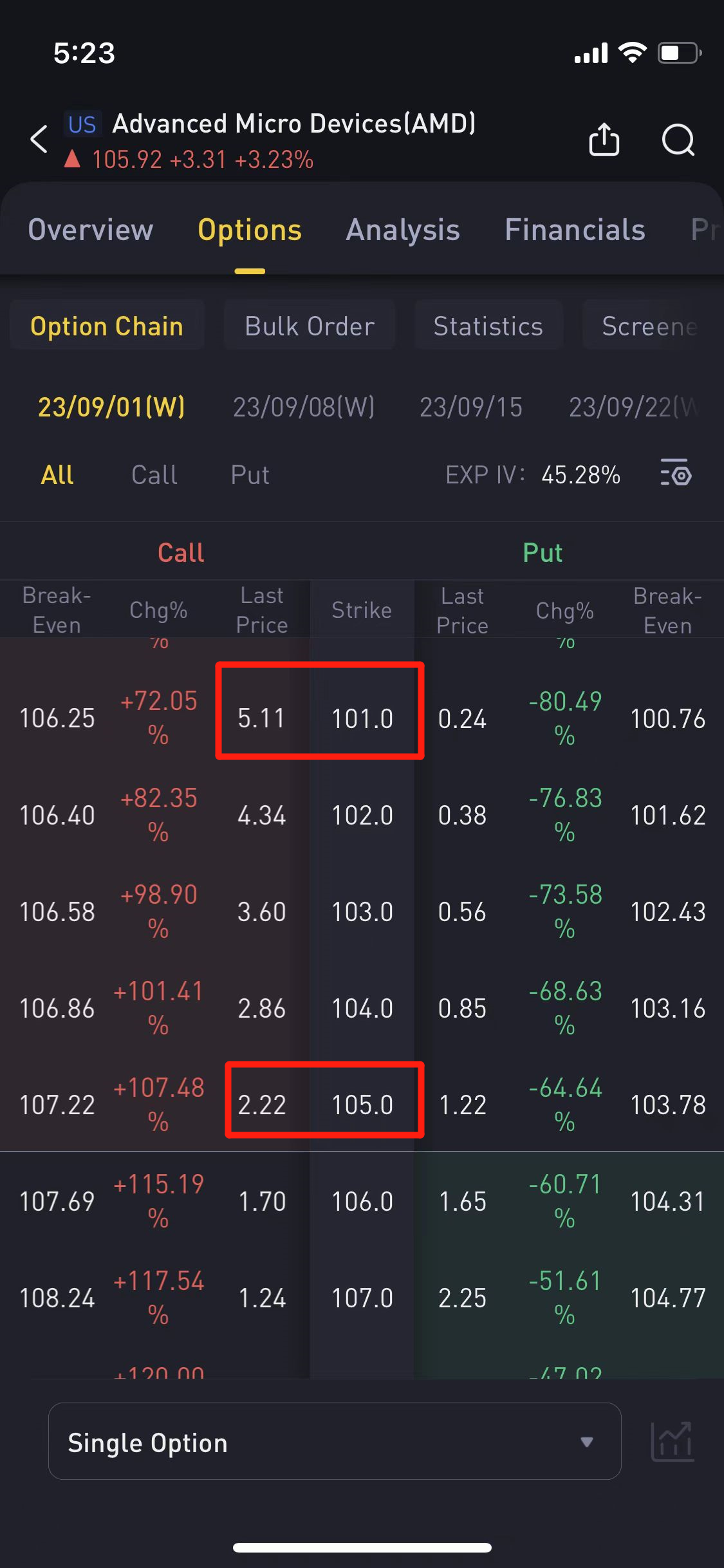The height and width of the screenshot is (1568, 724).
Task: Choose expiry date 23/09/08(W)
Action: click(304, 407)
